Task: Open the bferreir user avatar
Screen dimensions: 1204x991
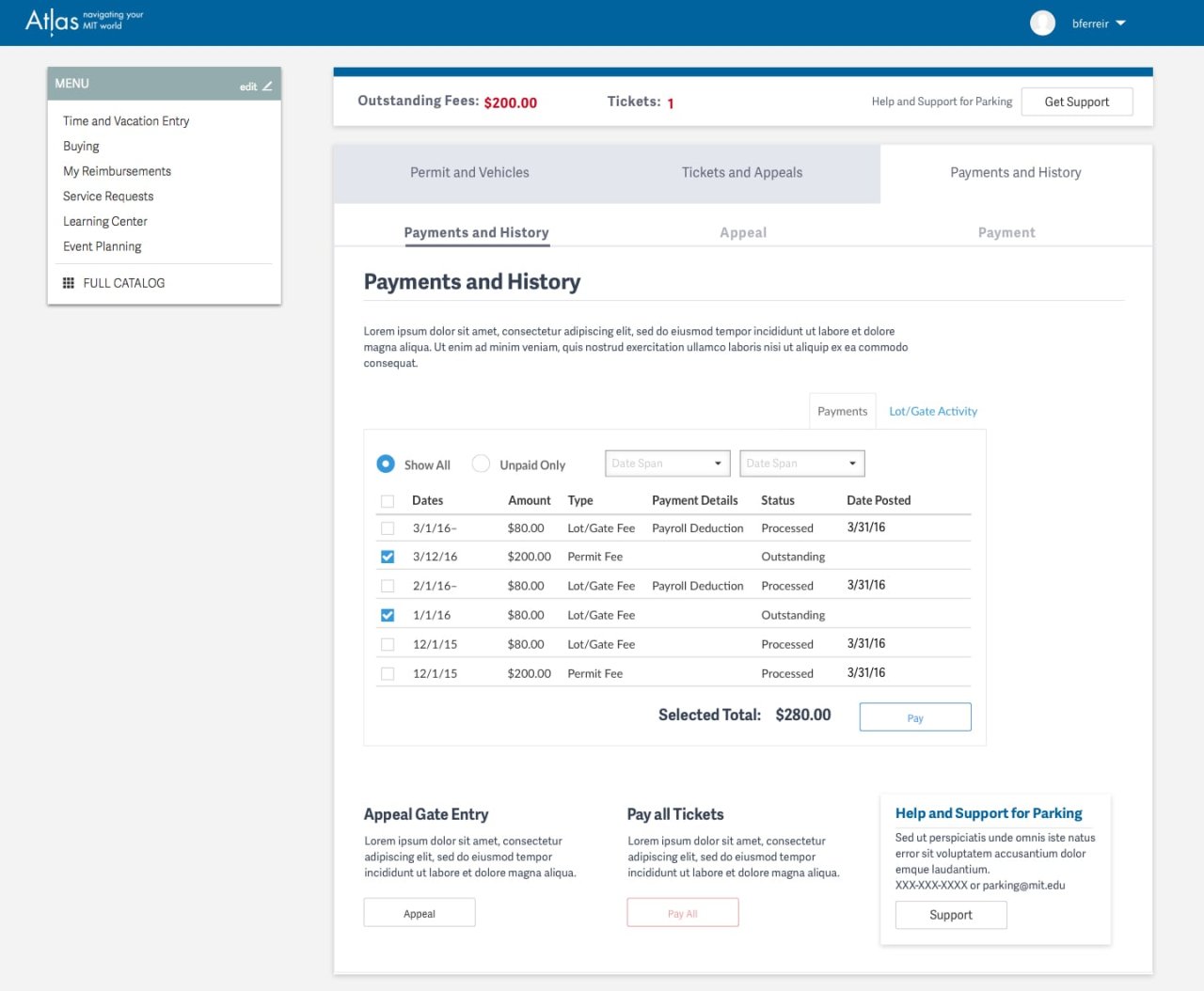Action: click(x=1042, y=23)
